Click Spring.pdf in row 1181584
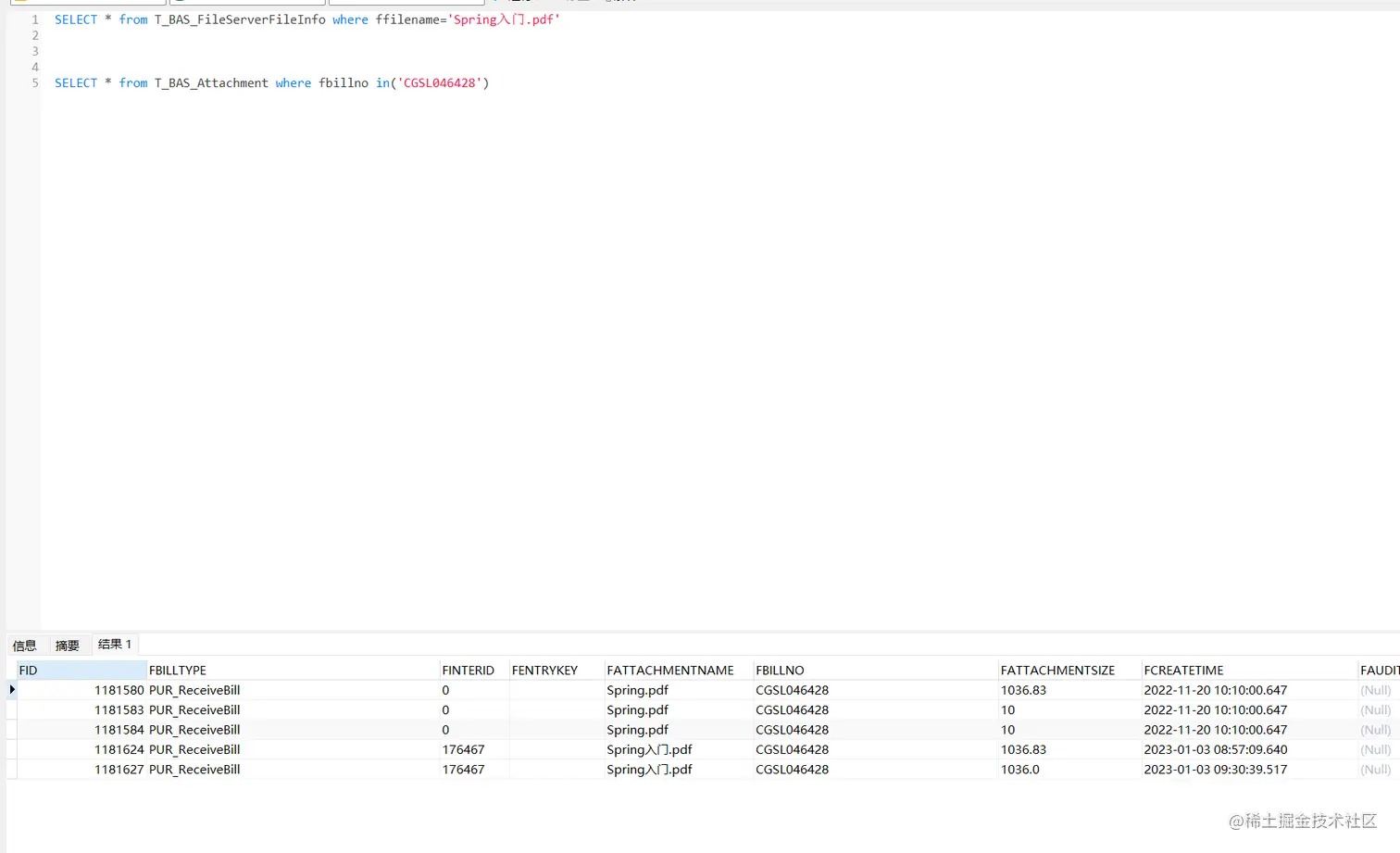Screen dimensions: 1400x853 pos(637,730)
